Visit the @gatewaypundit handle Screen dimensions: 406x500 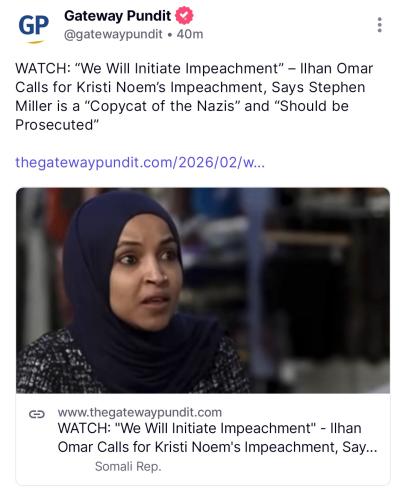113,34
